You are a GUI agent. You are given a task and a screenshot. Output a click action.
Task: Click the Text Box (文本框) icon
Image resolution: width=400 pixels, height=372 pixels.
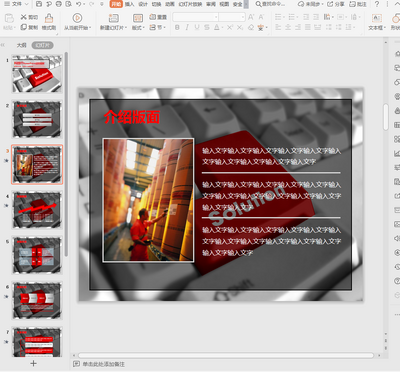click(x=377, y=18)
